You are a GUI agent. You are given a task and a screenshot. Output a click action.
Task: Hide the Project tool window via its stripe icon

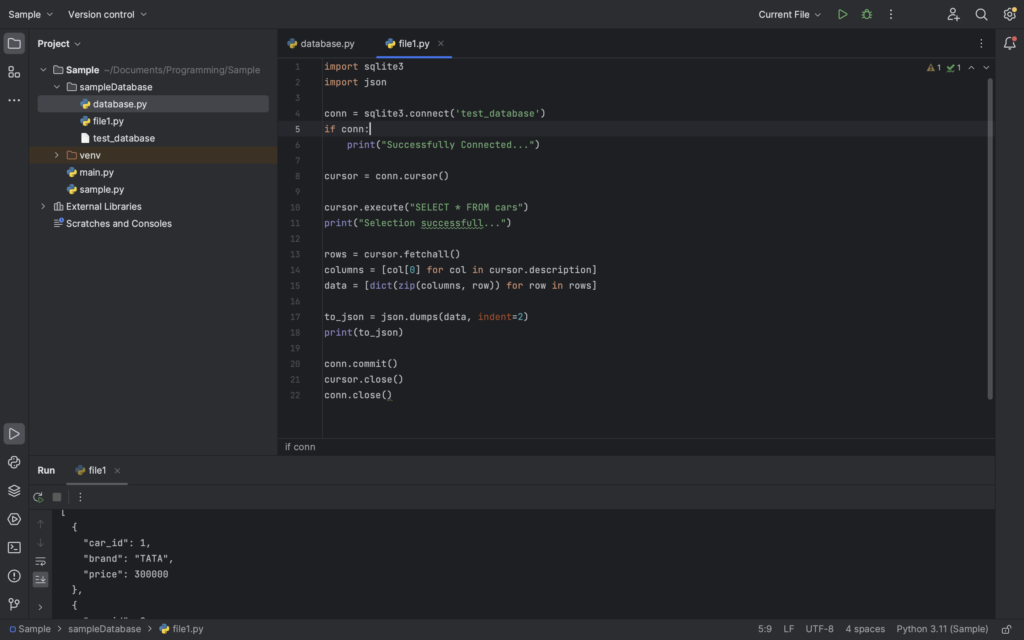click(x=14, y=43)
